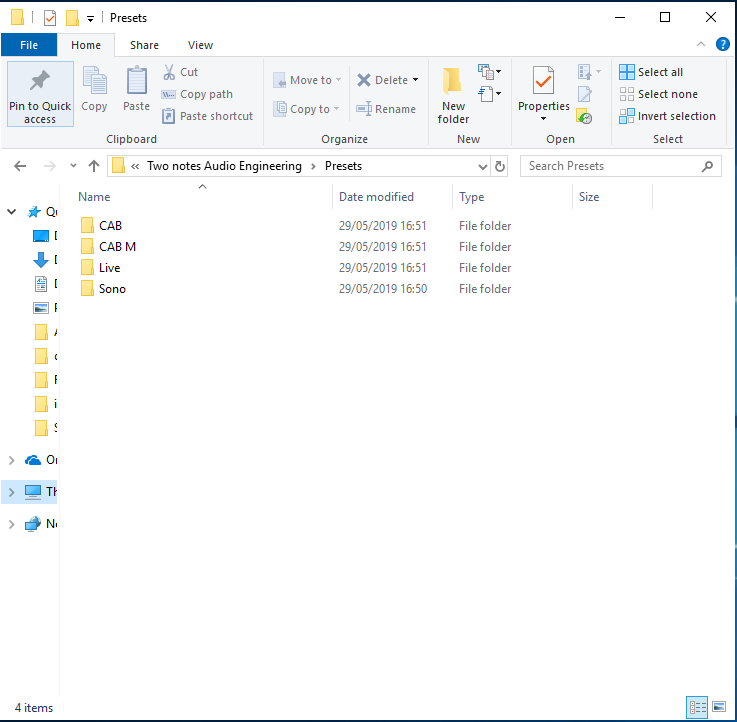This screenshot has height=722, width=737.
Task: Expand the This PC tree node
Action: tap(12, 492)
